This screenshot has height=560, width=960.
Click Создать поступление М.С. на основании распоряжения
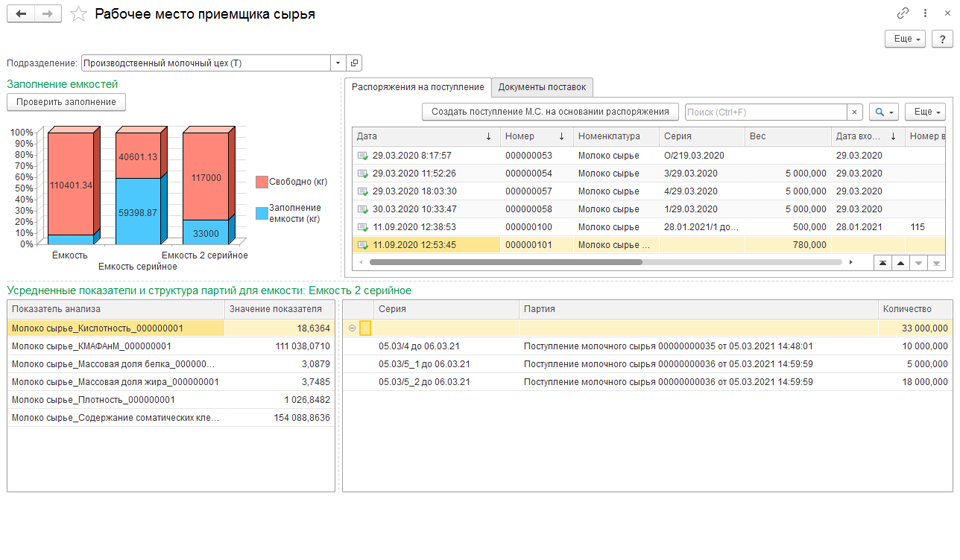(550, 112)
